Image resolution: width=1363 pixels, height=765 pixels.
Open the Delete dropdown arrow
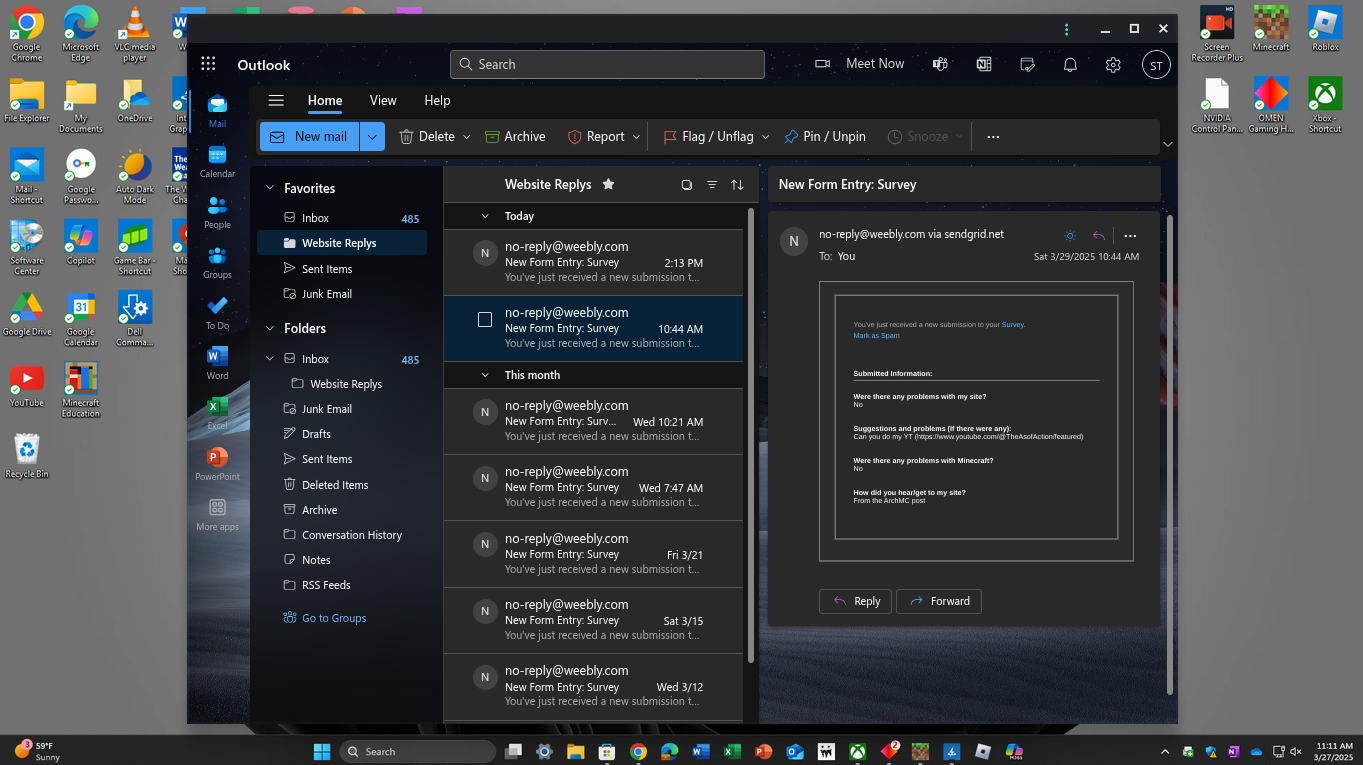466,136
